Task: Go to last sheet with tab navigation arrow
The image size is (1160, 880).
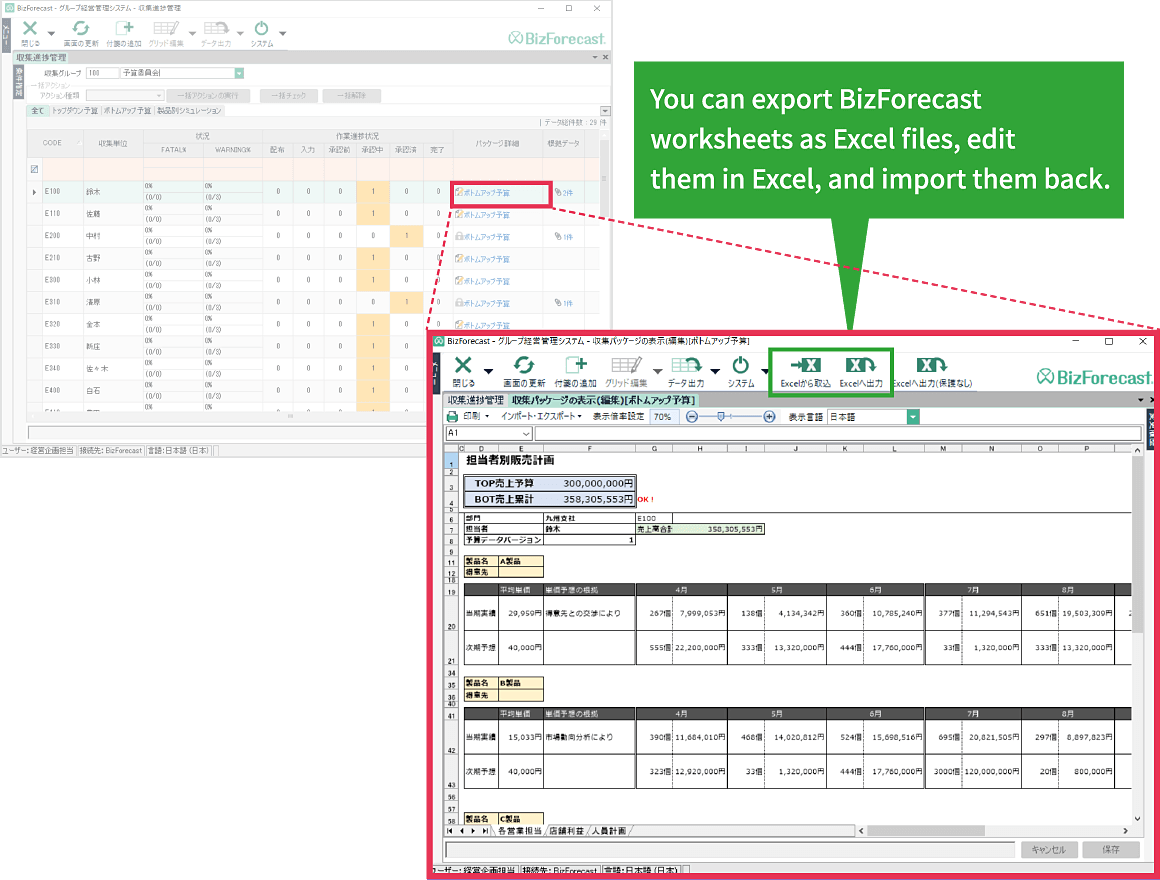Action: point(485,831)
